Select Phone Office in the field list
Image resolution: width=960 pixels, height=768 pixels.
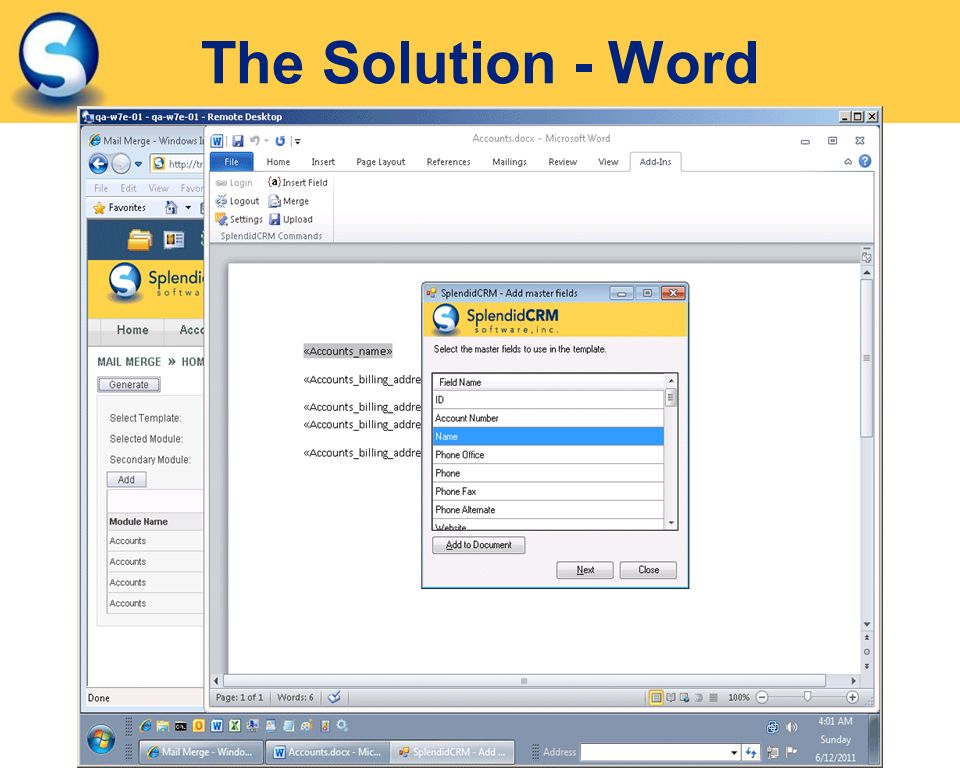click(548, 455)
